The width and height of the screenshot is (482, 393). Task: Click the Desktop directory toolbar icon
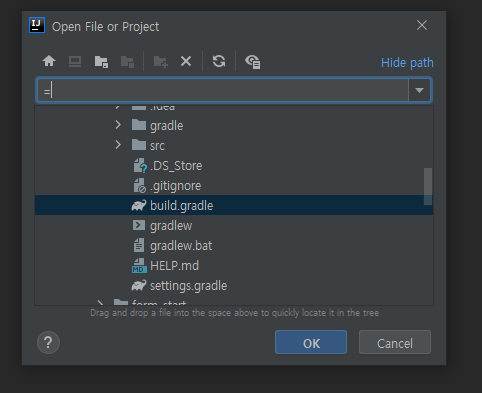75,62
